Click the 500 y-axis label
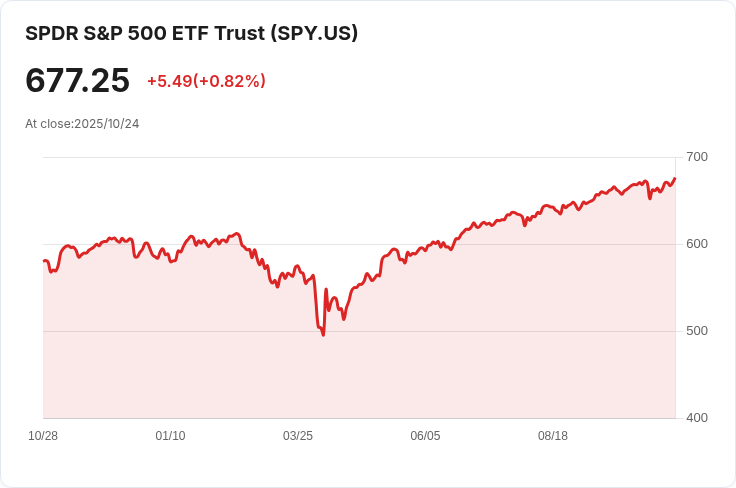The width and height of the screenshot is (736, 488). (x=697, y=331)
